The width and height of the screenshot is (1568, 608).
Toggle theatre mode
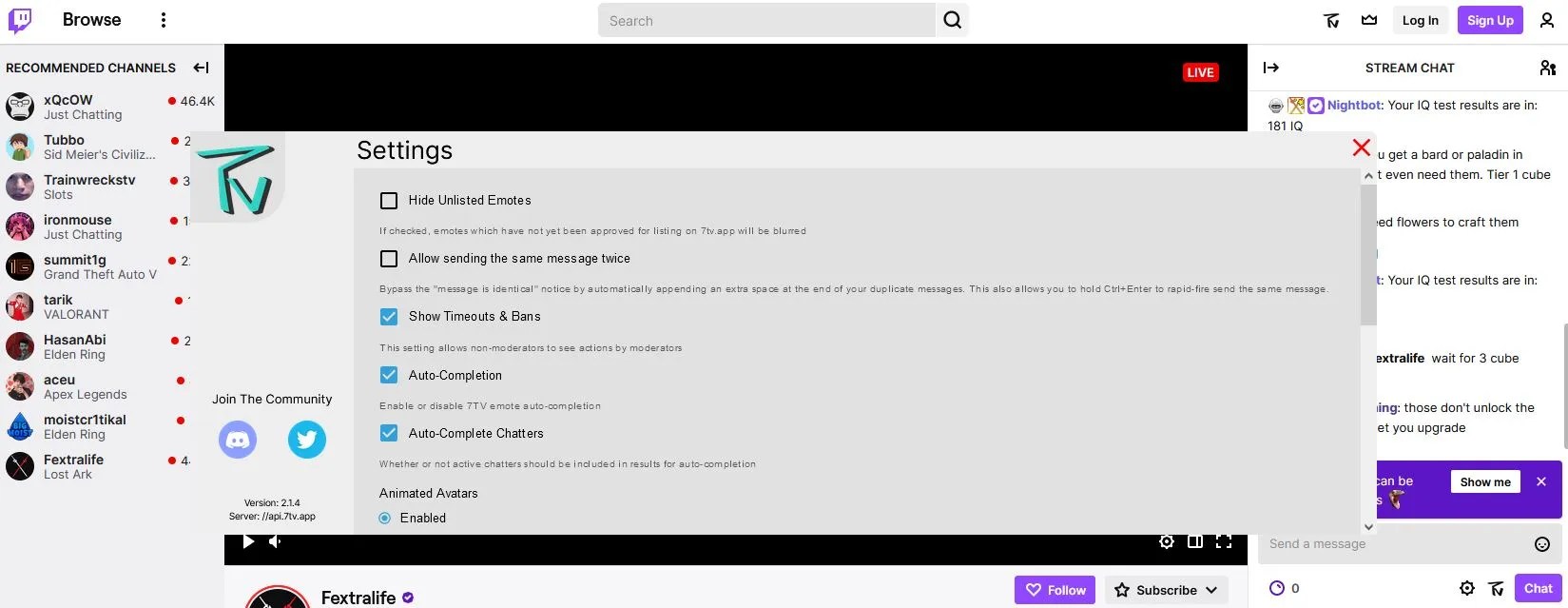point(1195,541)
